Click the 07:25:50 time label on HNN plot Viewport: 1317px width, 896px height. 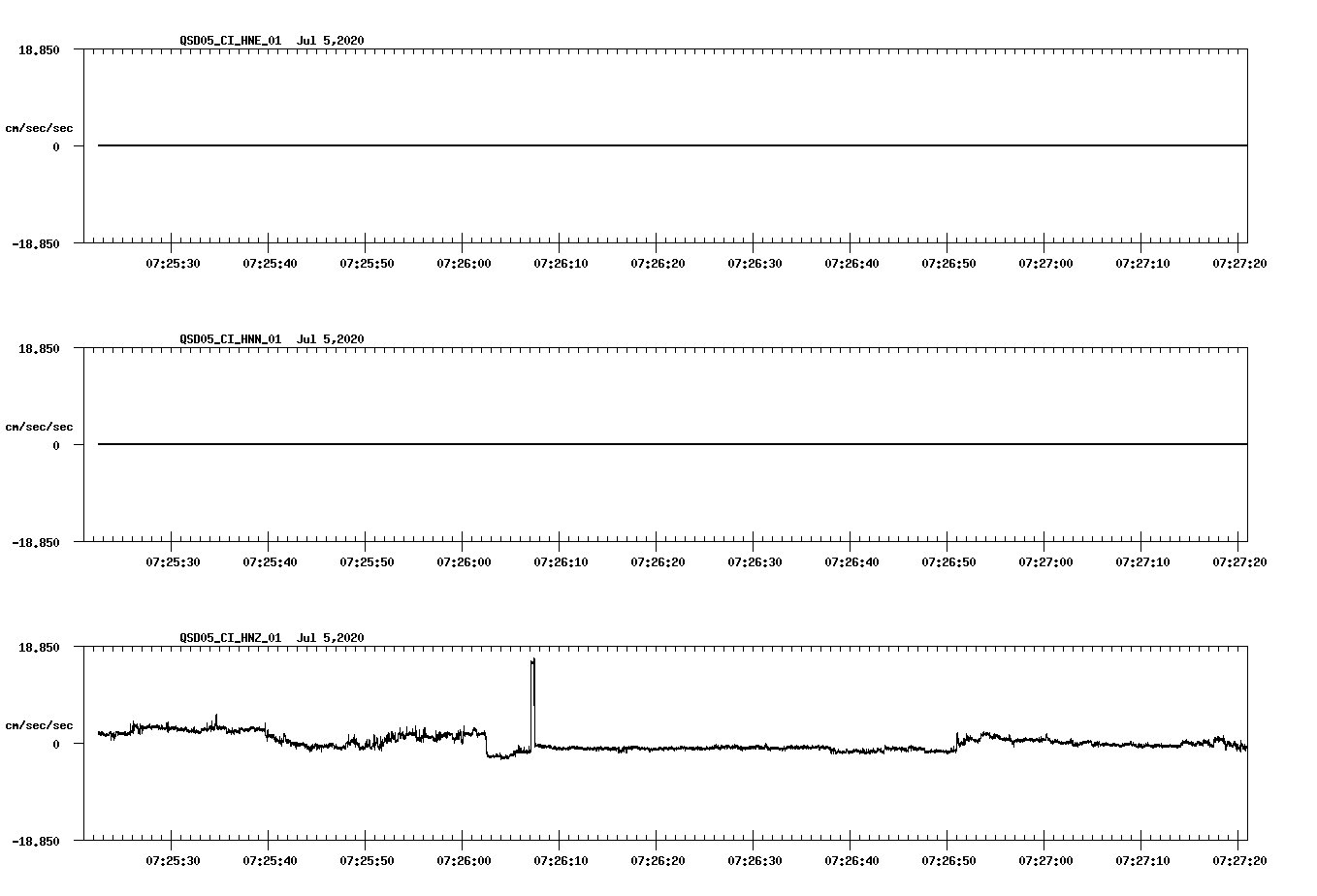pyautogui.click(x=367, y=561)
